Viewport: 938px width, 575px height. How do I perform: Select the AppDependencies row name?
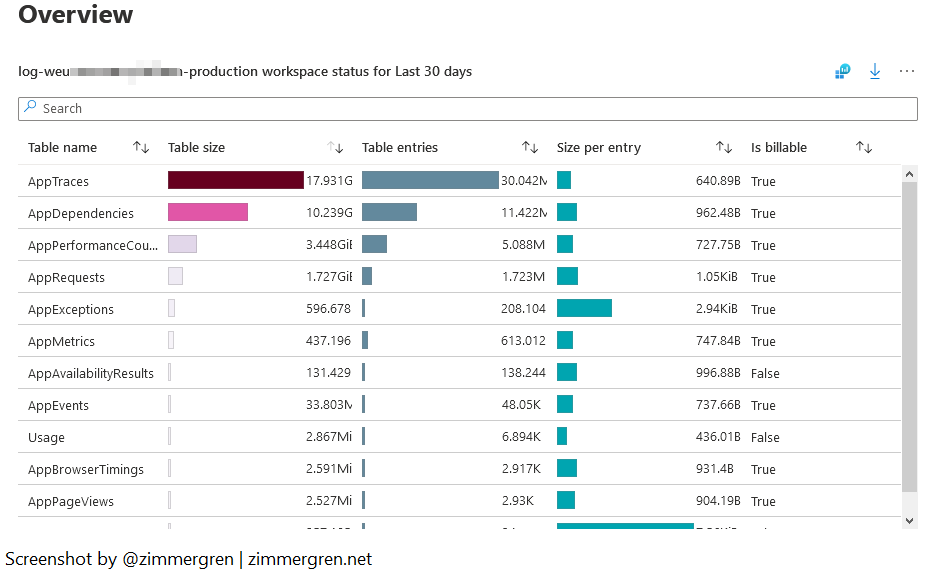tap(80, 214)
